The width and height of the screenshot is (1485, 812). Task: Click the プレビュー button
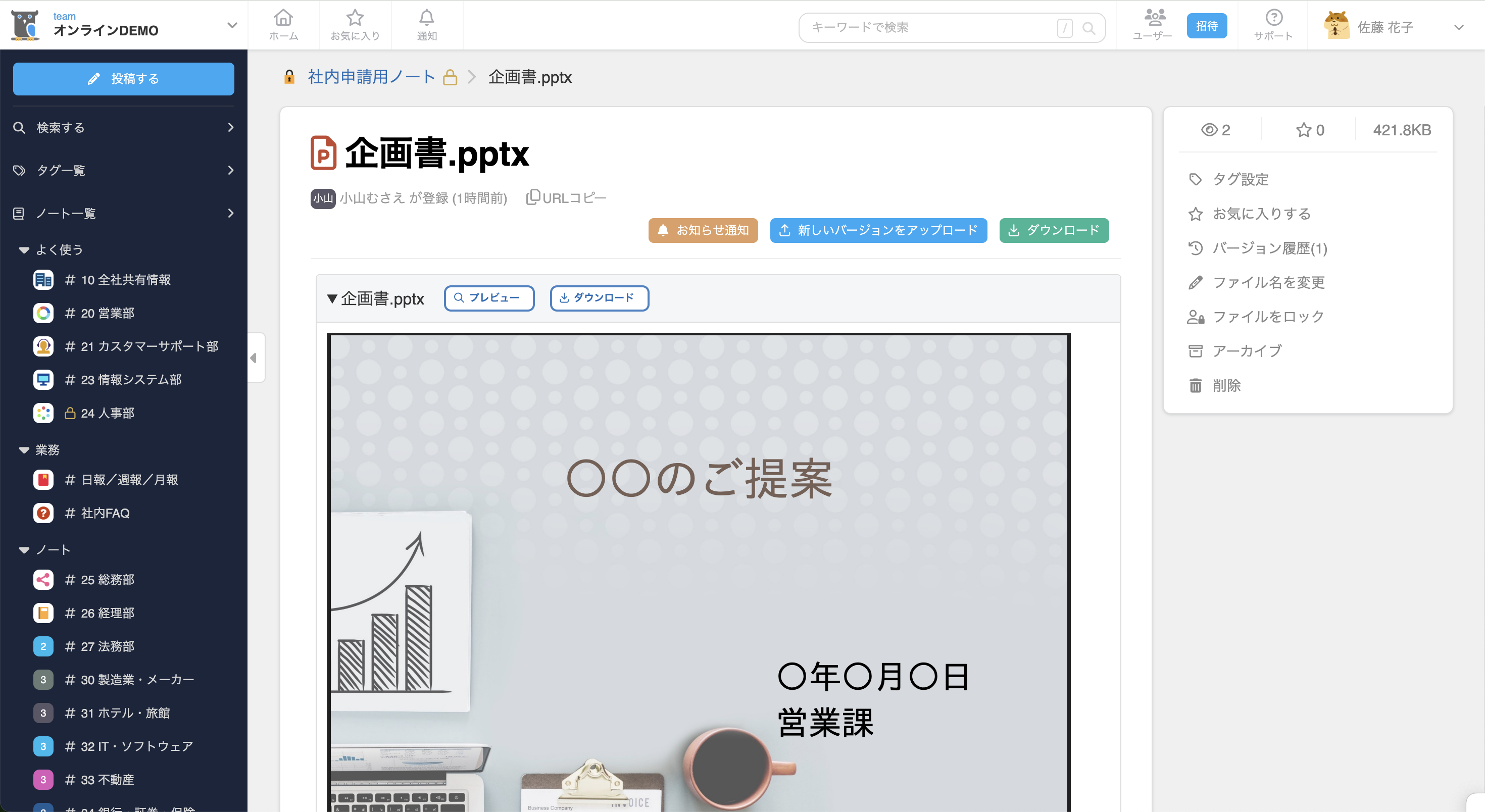(489, 298)
